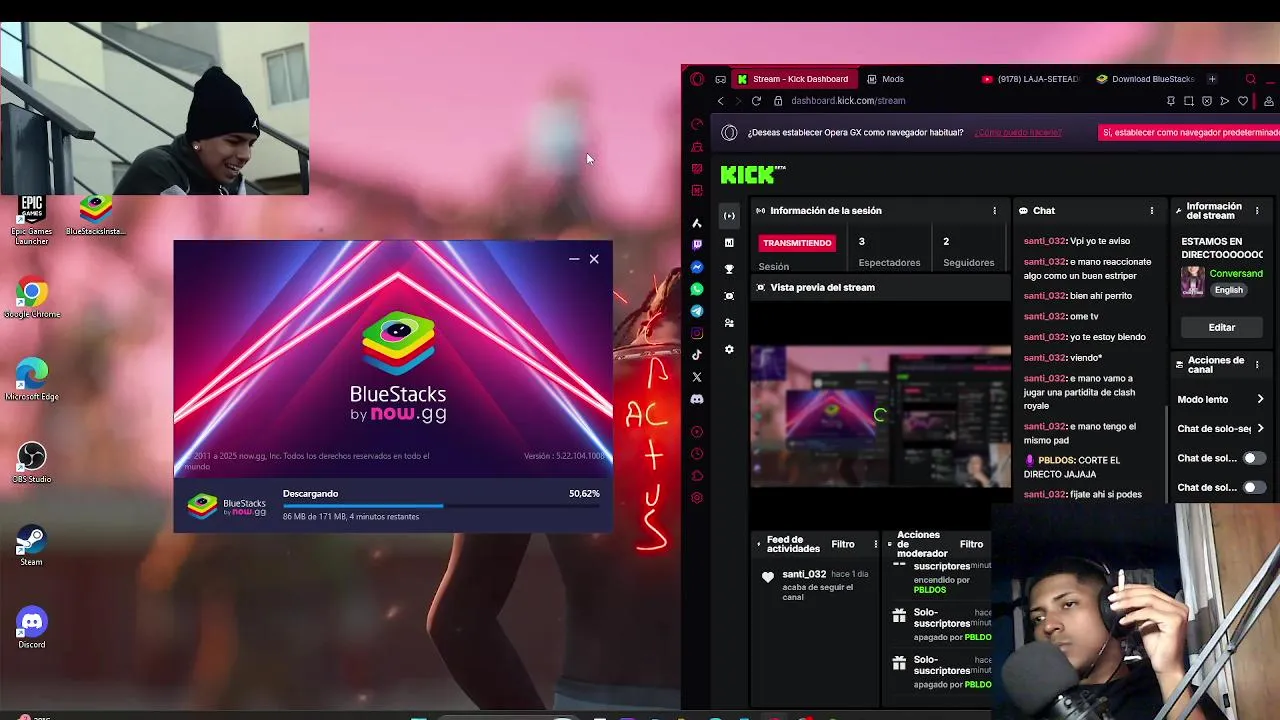
Task: Open Instagram in the Opera GX sidebar
Action: point(697,333)
